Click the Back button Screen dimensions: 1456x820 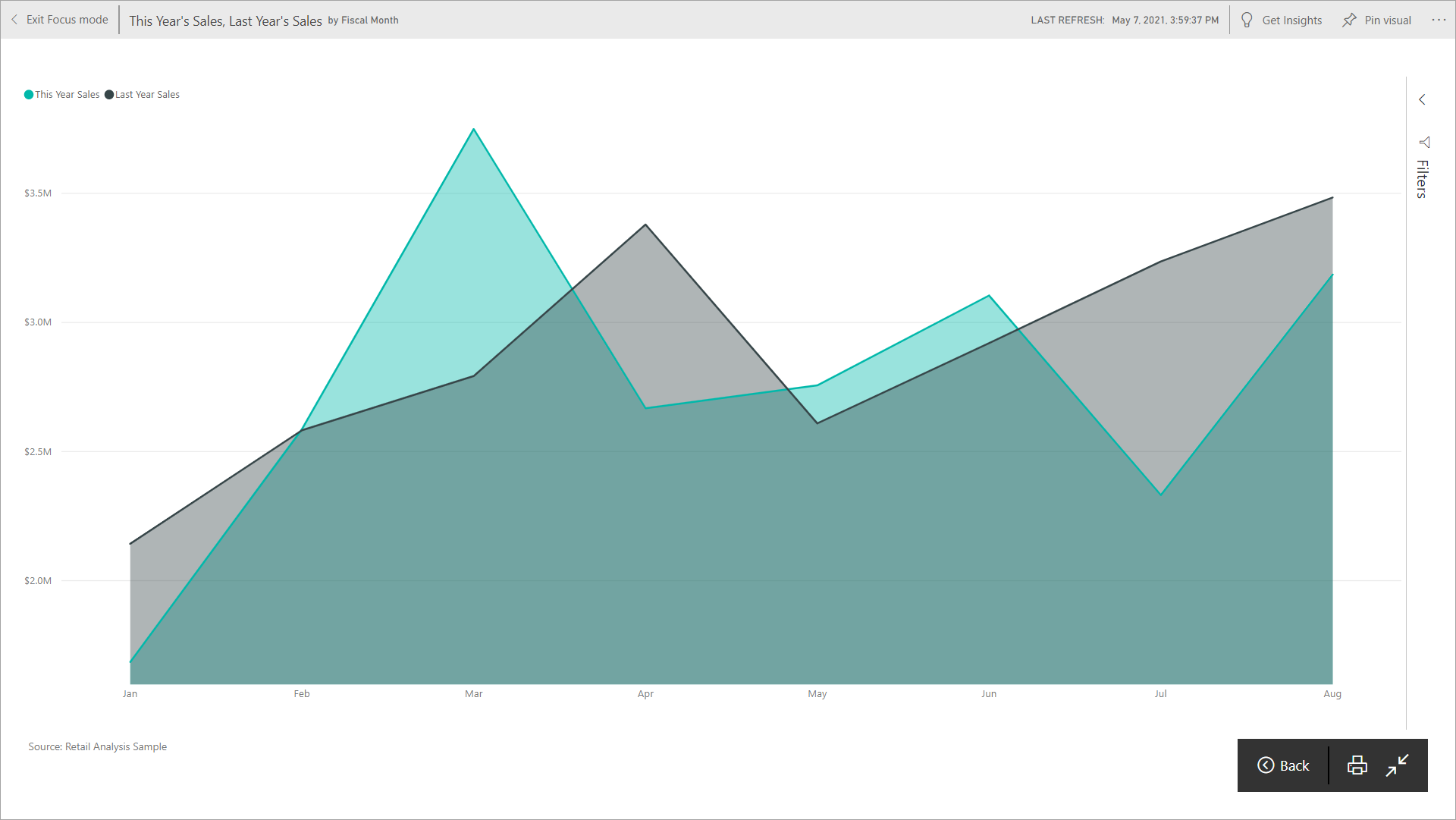1285,764
